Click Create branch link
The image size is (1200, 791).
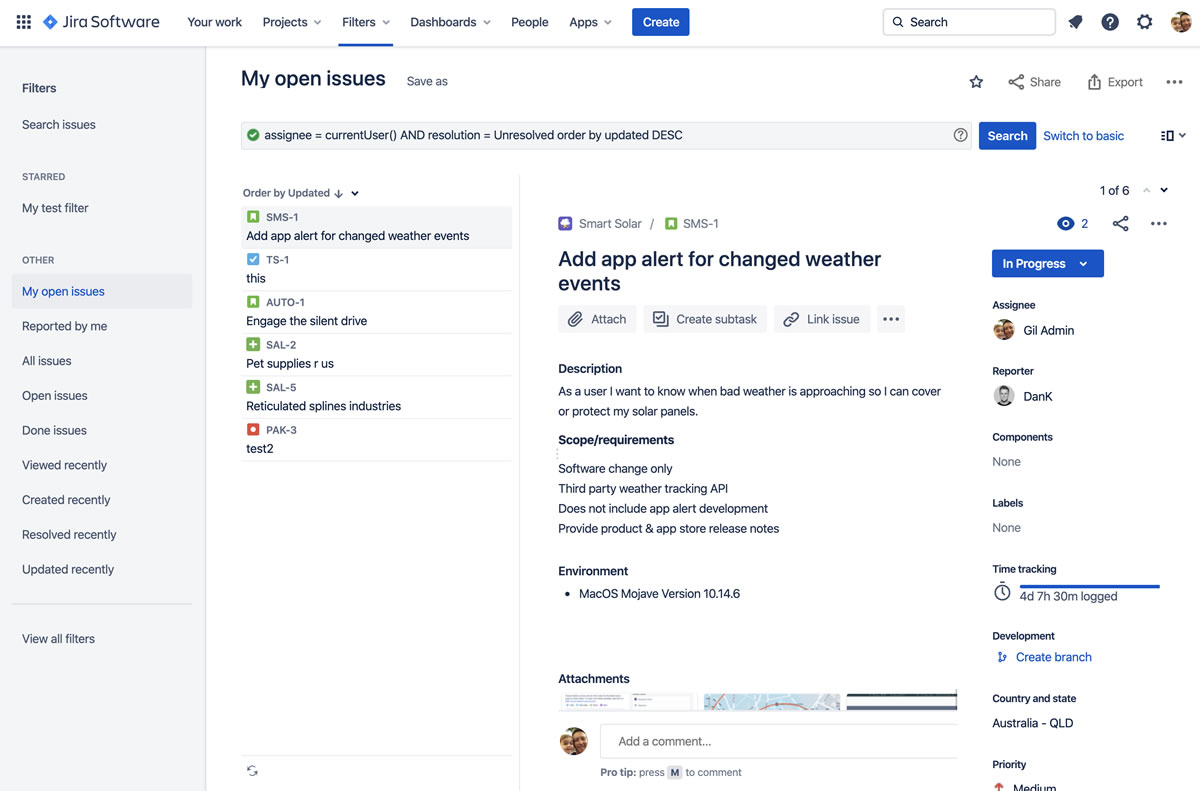coord(1053,657)
